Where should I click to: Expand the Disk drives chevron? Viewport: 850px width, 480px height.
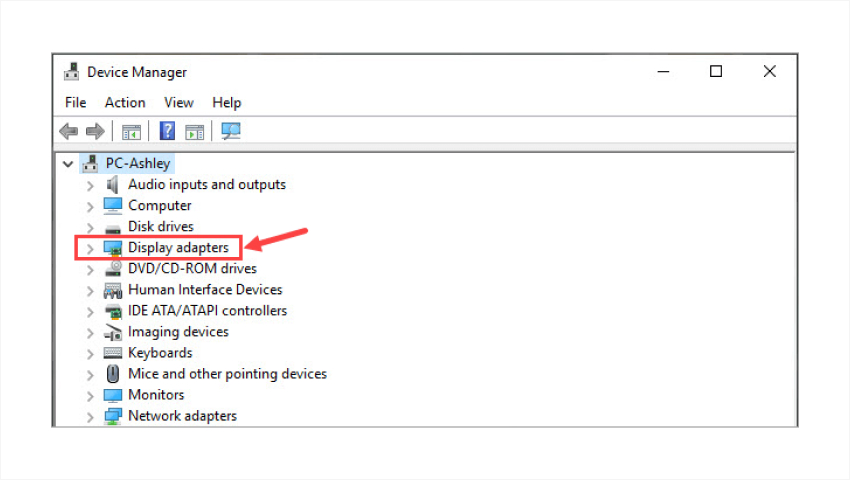click(x=90, y=228)
